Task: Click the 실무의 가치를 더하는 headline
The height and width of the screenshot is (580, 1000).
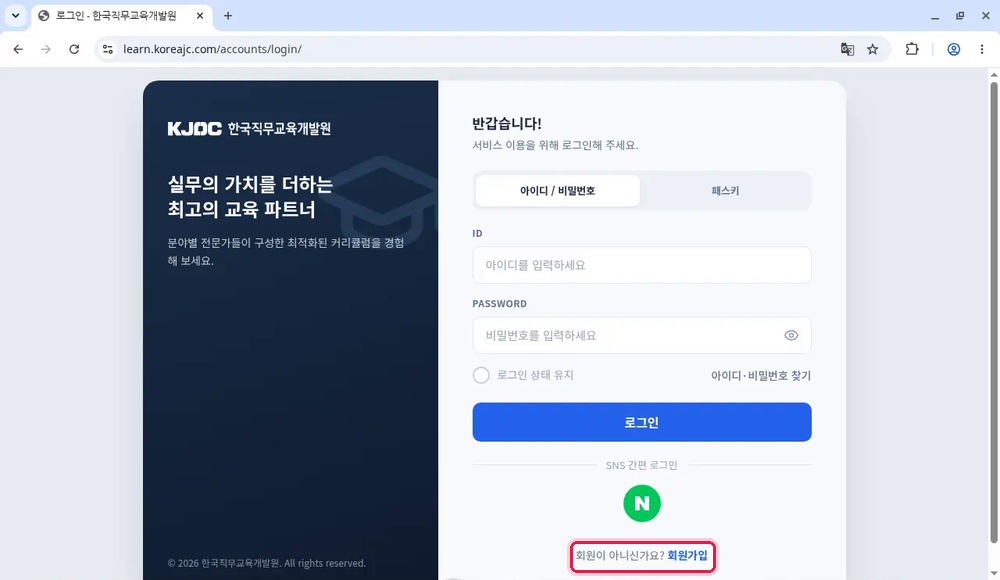Action: tap(250, 184)
